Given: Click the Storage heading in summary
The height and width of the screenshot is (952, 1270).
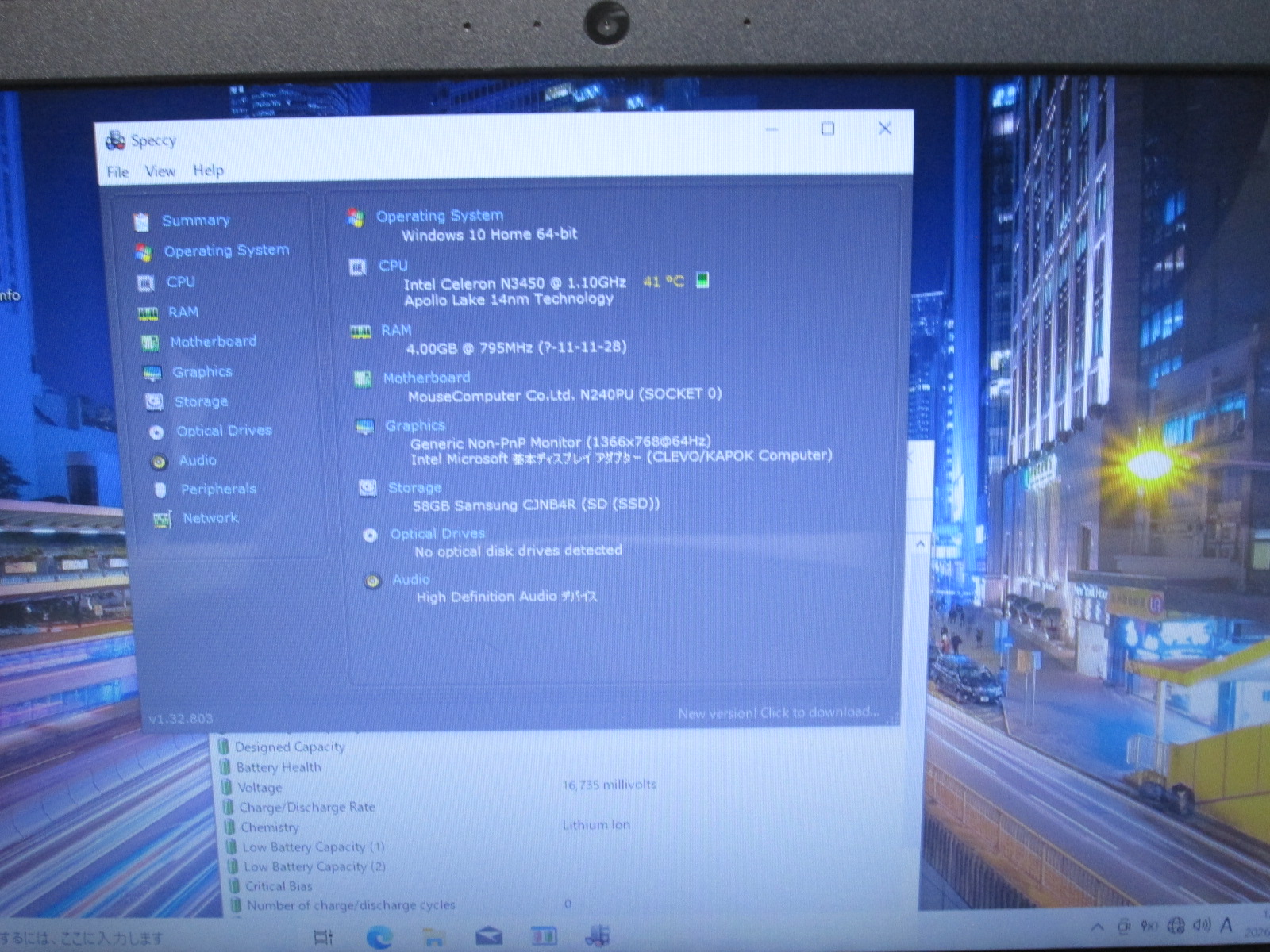Looking at the screenshot, I should pos(414,488).
